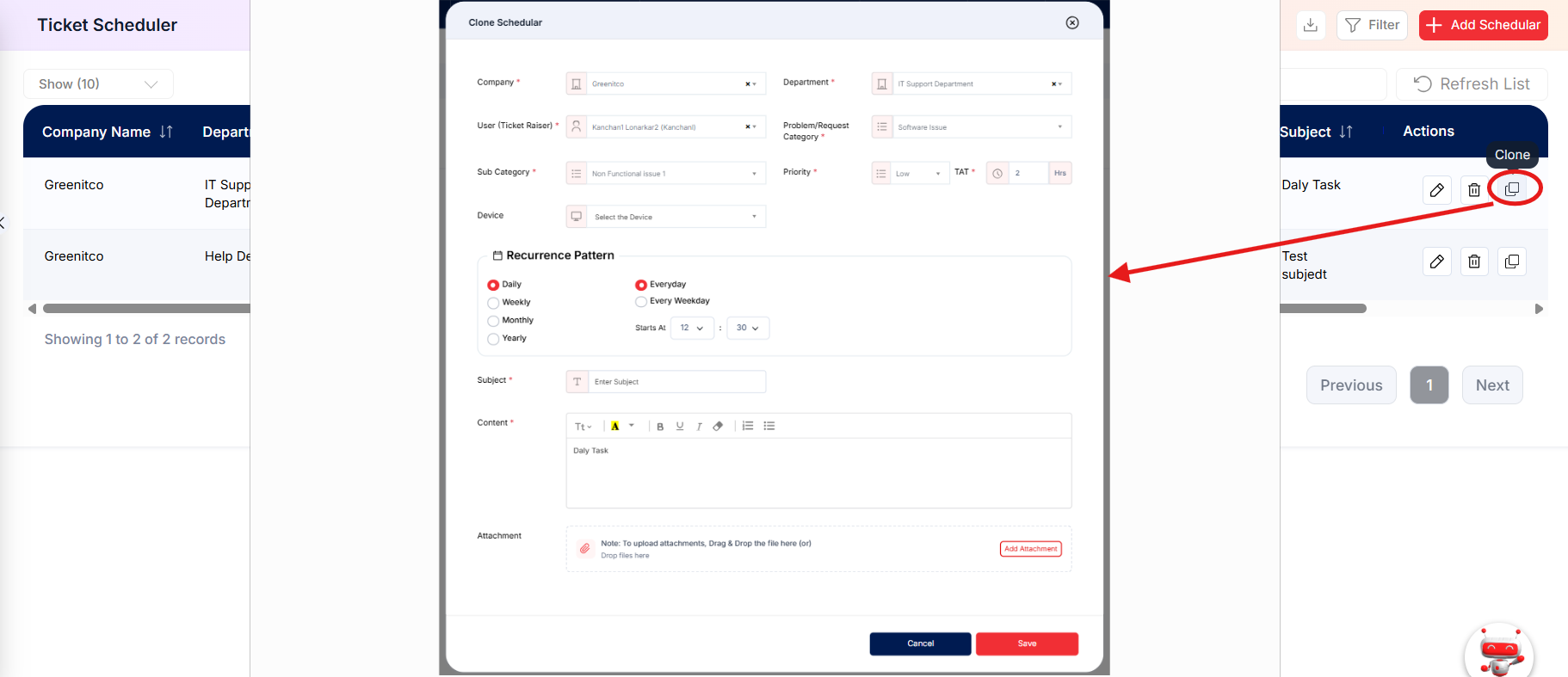The width and height of the screenshot is (1568, 677).
Task: Click into the Content editor text area
Action: click(x=818, y=473)
